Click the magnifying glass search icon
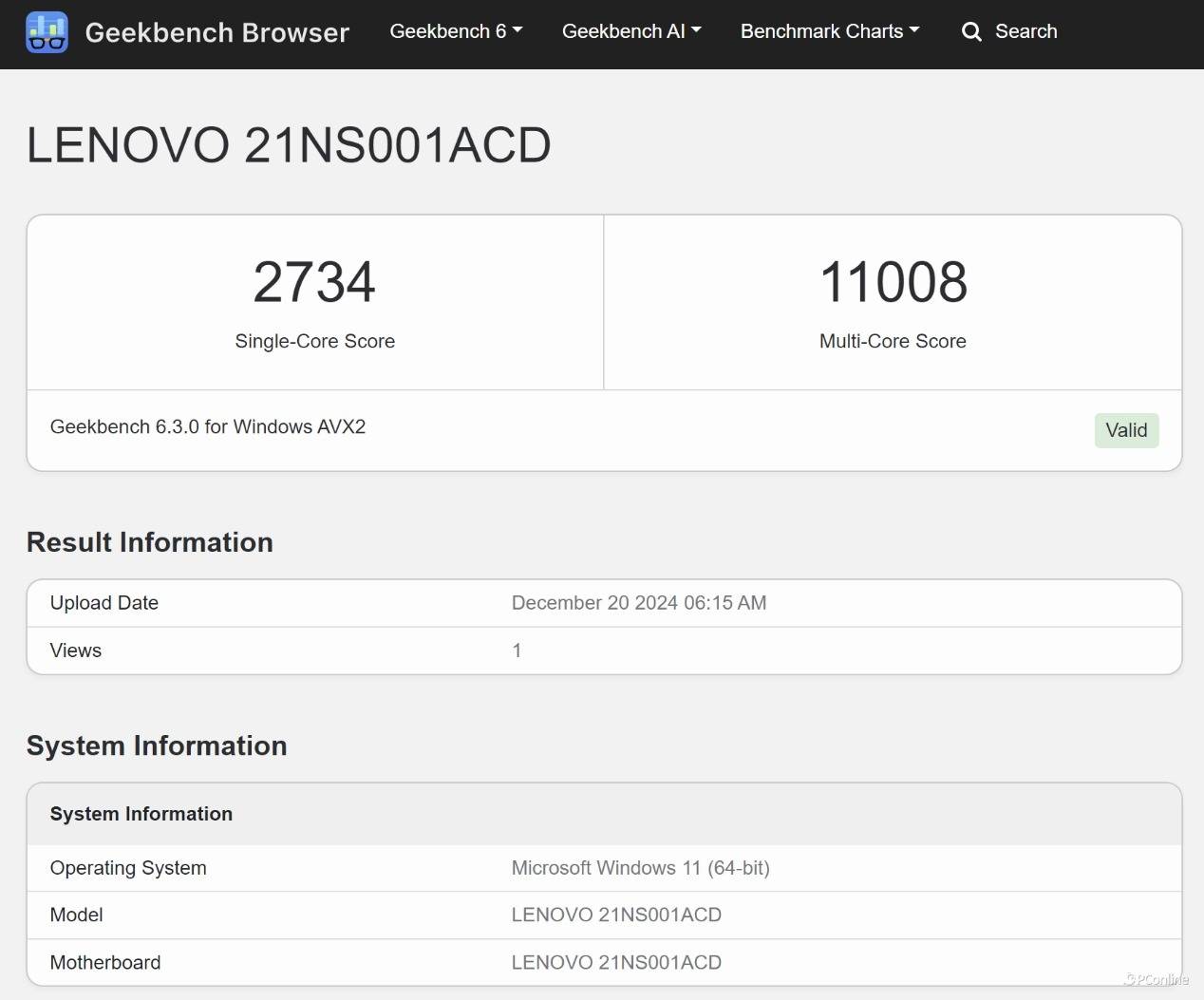Image resolution: width=1204 pixels, height=1000 pixels. coord(971,32)
